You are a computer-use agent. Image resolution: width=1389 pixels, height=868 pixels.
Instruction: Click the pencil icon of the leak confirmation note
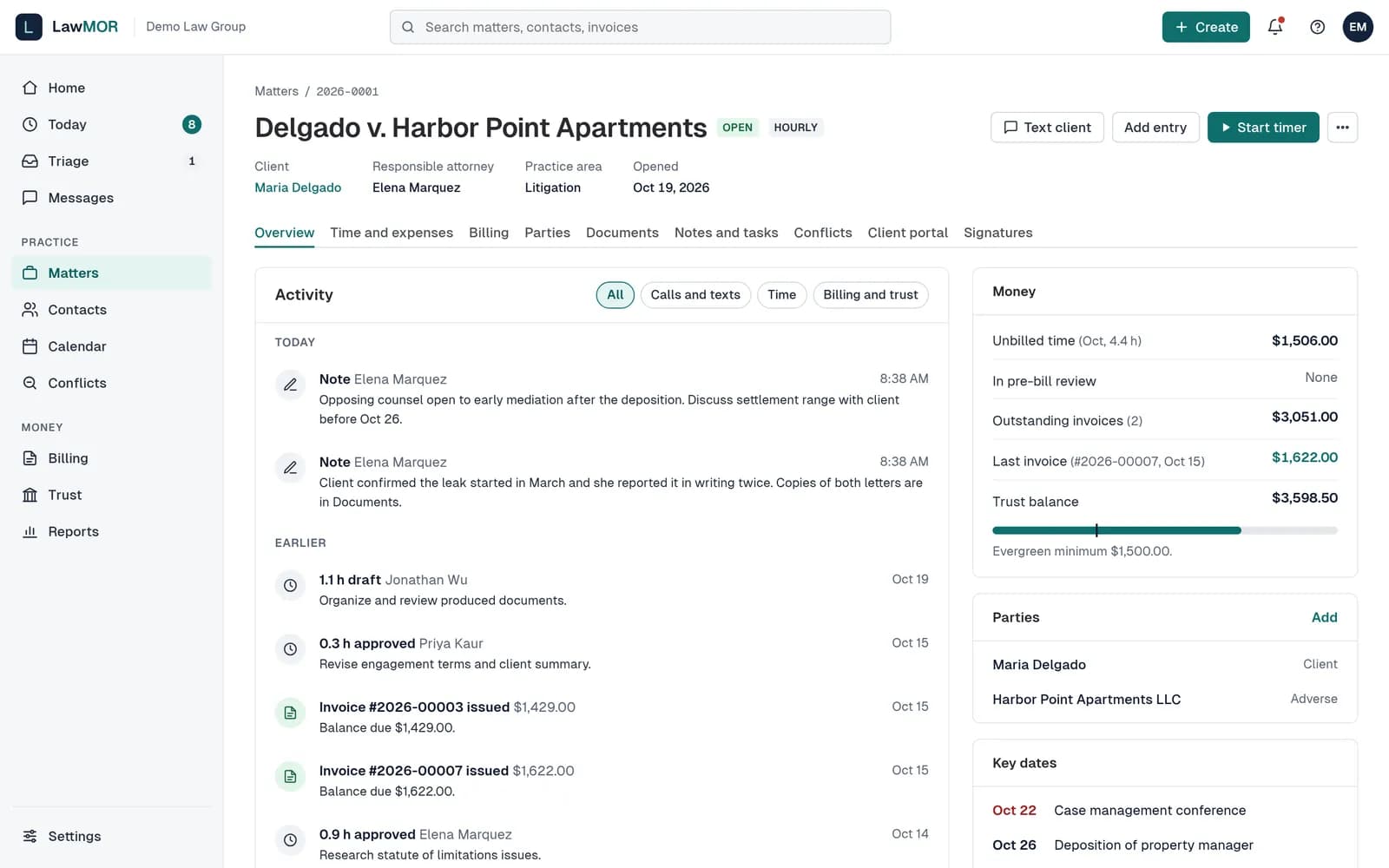pyautogui.click(x=290, y=468)
